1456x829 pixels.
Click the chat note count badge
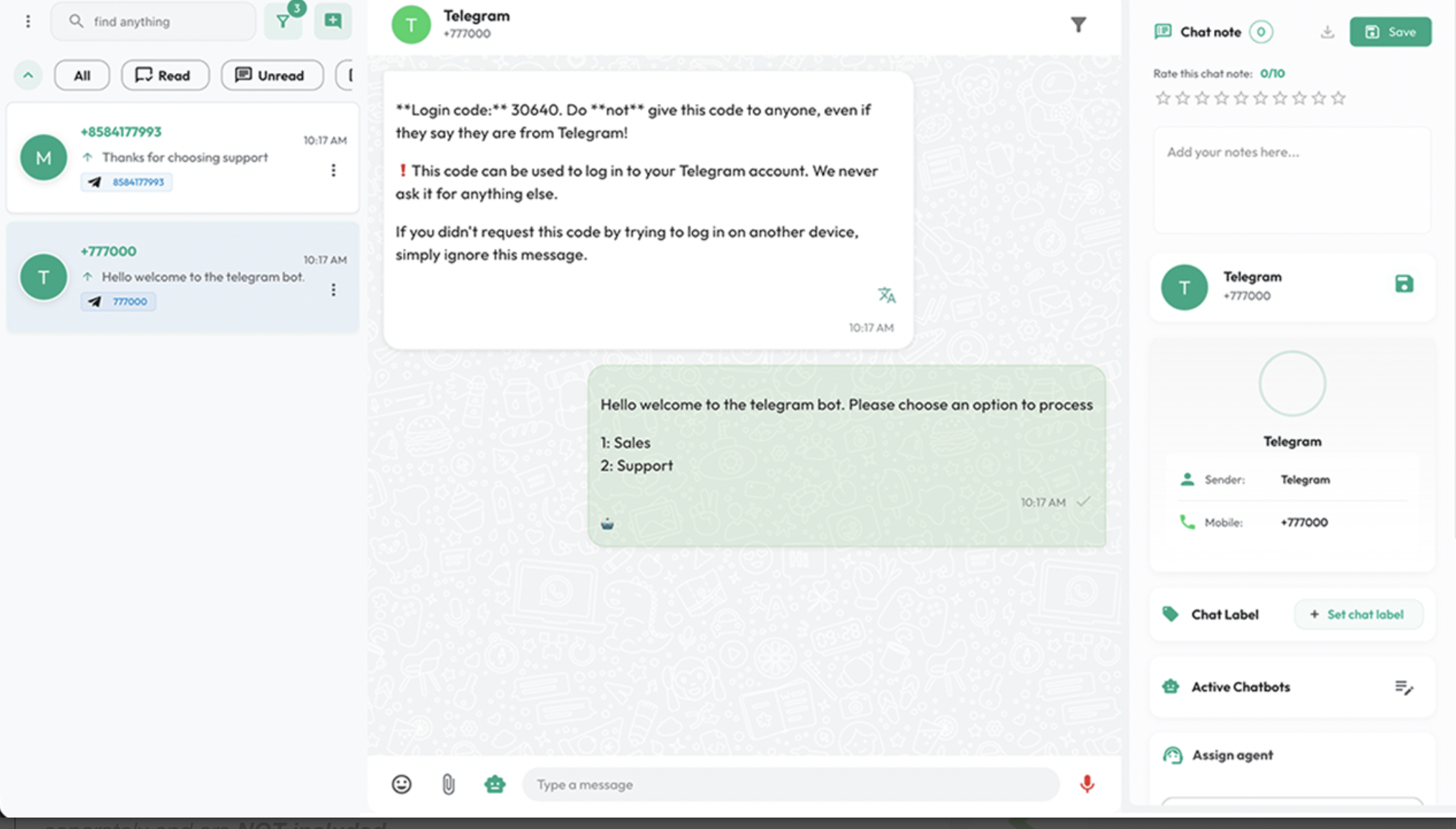(x=1261, y=31)
